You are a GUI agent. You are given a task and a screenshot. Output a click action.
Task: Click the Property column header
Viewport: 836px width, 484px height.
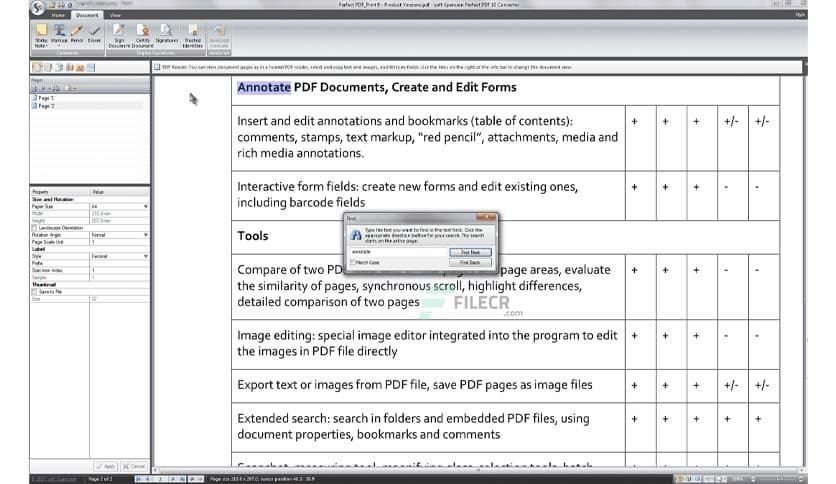60,192
